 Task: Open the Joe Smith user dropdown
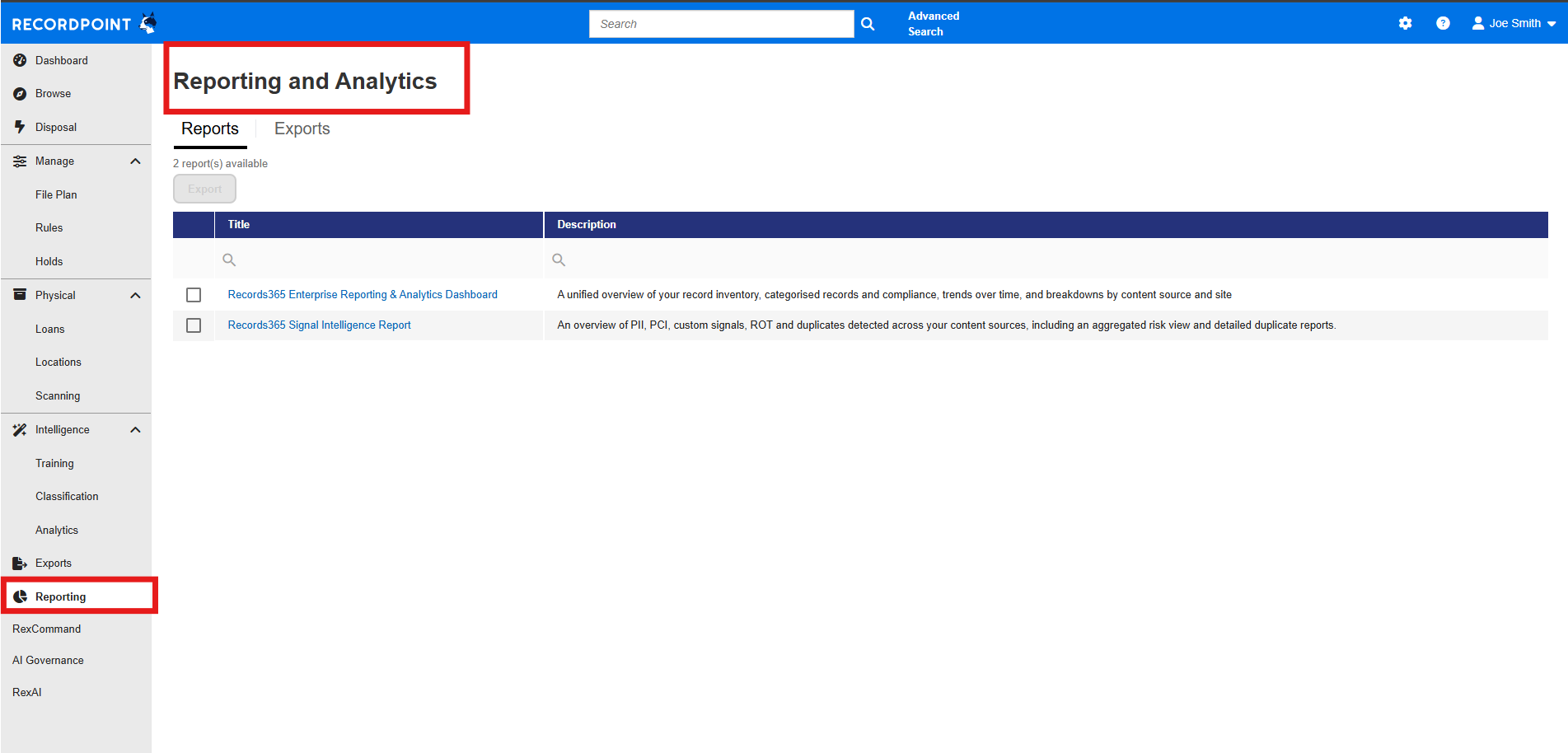click(1514, 23)
